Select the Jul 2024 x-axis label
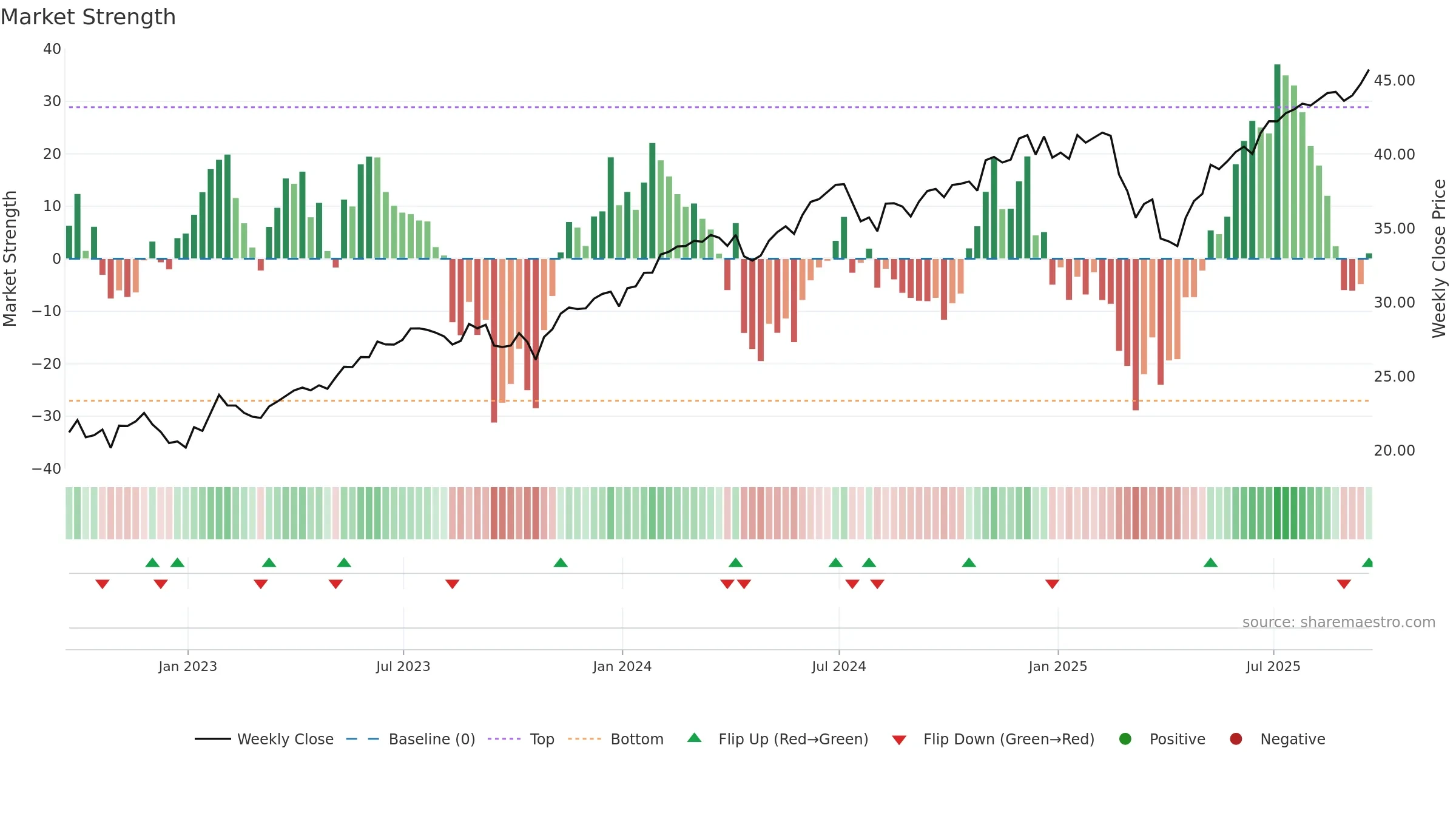The width and height of the screenshot is (1456, 819). point(838,666)
